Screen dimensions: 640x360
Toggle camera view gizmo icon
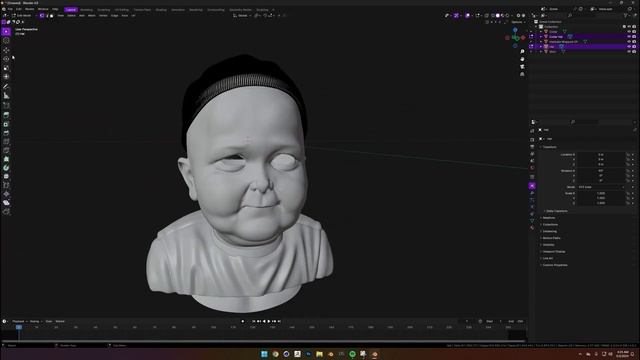(522, 67)
